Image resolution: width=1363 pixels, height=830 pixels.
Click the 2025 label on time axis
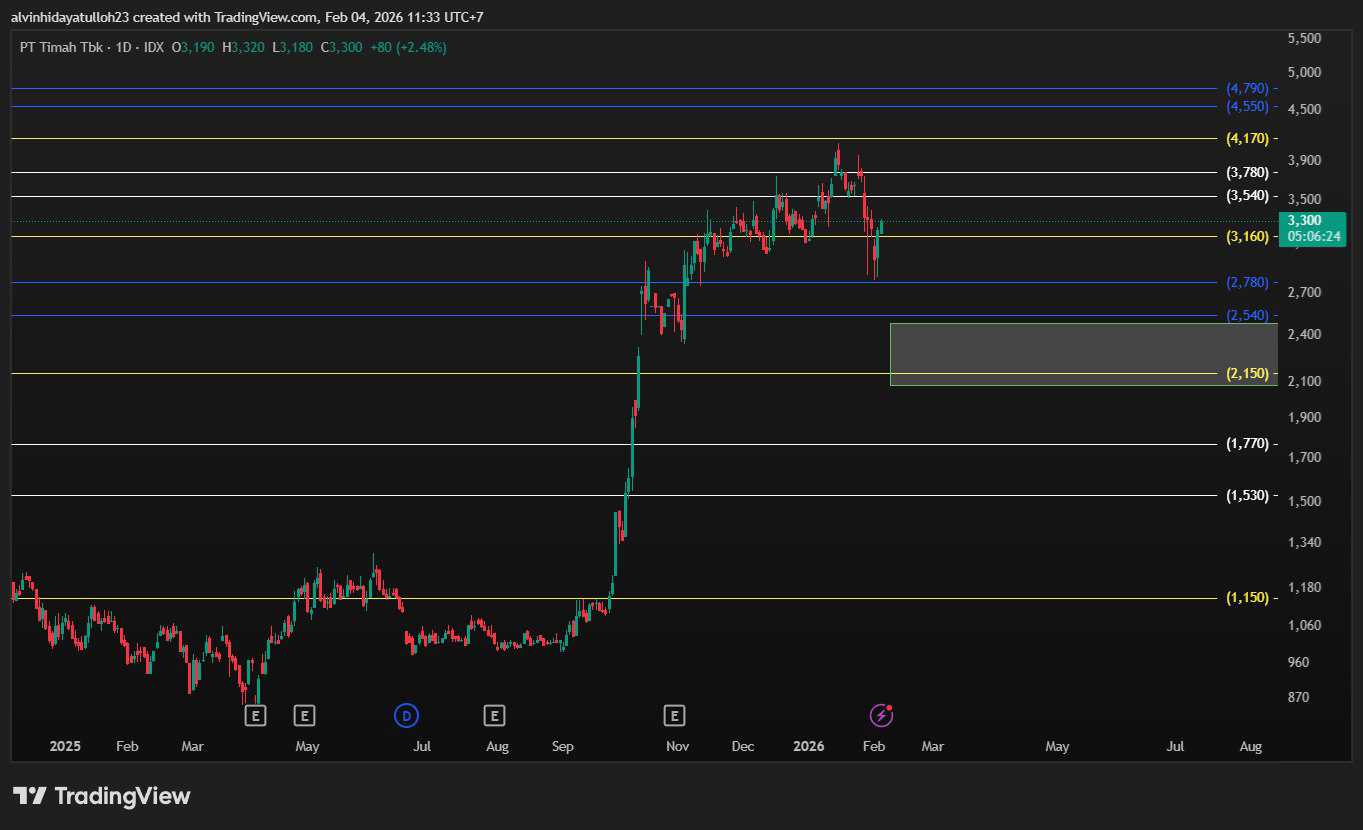tap(65, 746)
